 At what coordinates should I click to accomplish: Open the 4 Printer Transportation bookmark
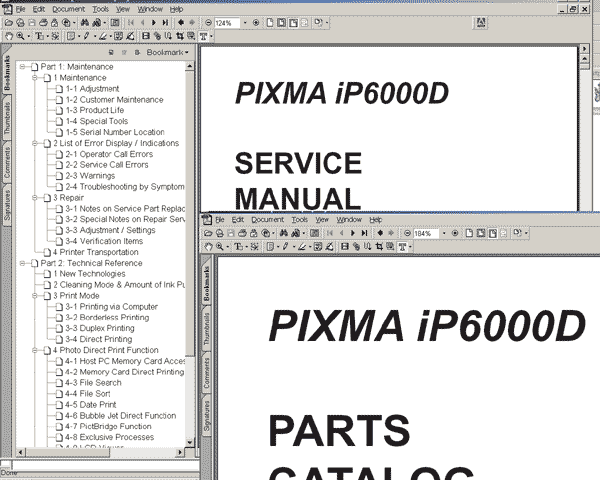pyautogui.click(x=96, y=252)
